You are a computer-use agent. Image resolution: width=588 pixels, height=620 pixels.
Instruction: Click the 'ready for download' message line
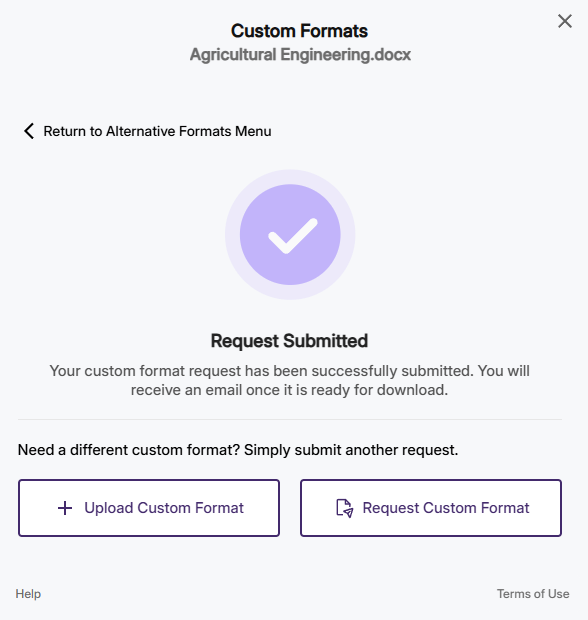pyautogui.click(x=289, y=390)
